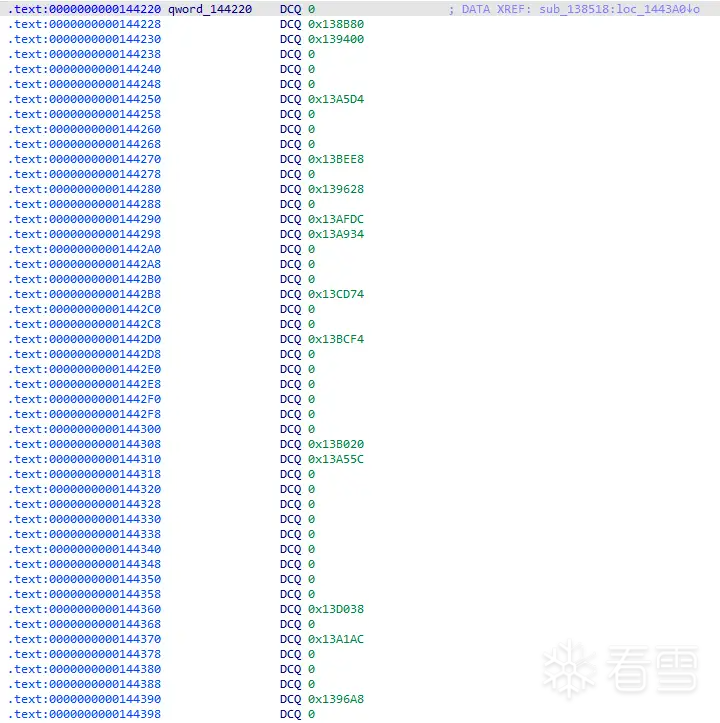The height and width of the screenshot is (723, 720).
Task: Click address .text:0000000000144290
Action: [84, 219]
